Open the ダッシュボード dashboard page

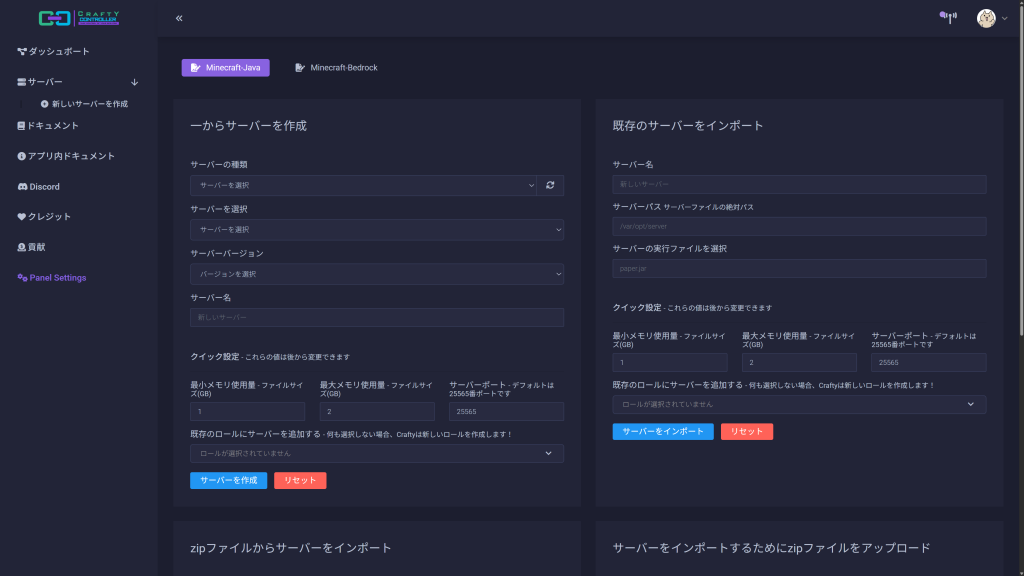[58, 51]
